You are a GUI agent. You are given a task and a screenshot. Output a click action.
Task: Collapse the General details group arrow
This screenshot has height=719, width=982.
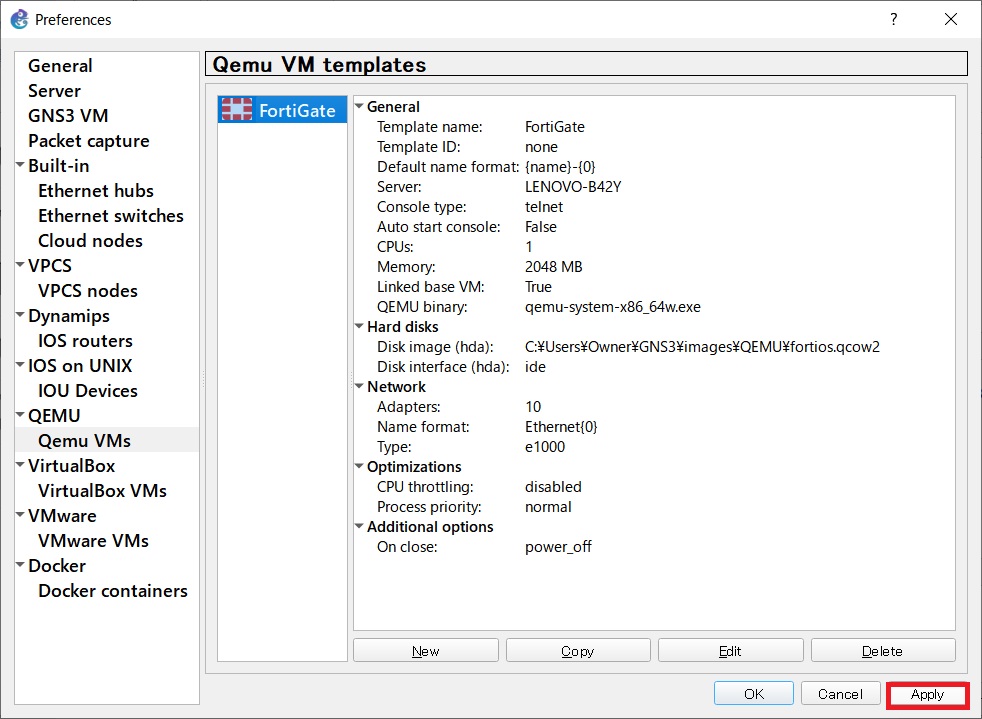(359, 106)
